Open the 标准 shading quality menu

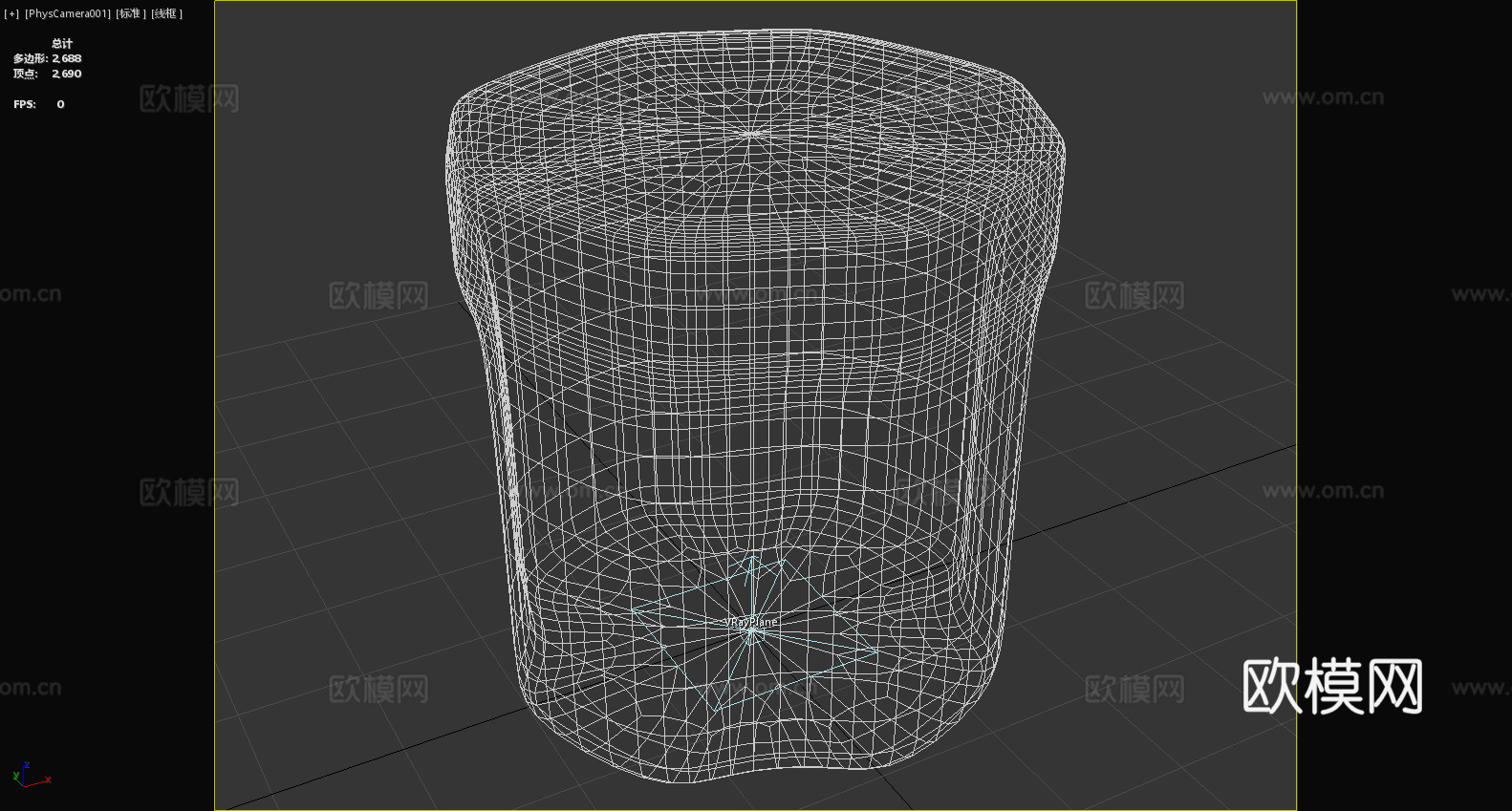click(131, 13)
